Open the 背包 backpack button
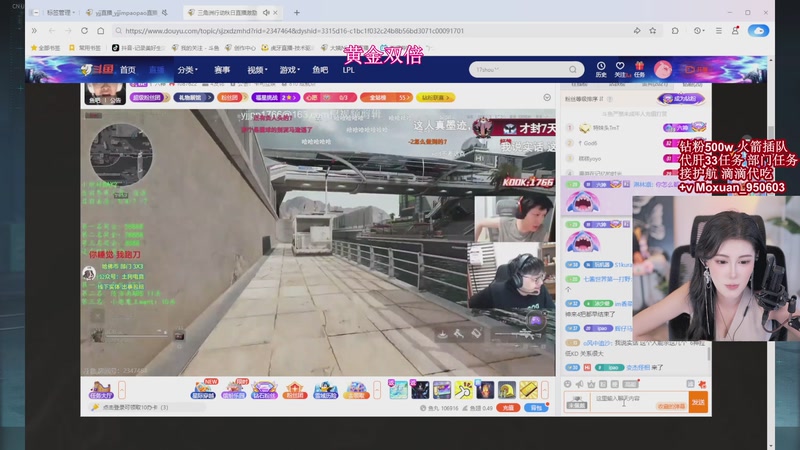Screen dimensions: 800x450 click(536, 408)
